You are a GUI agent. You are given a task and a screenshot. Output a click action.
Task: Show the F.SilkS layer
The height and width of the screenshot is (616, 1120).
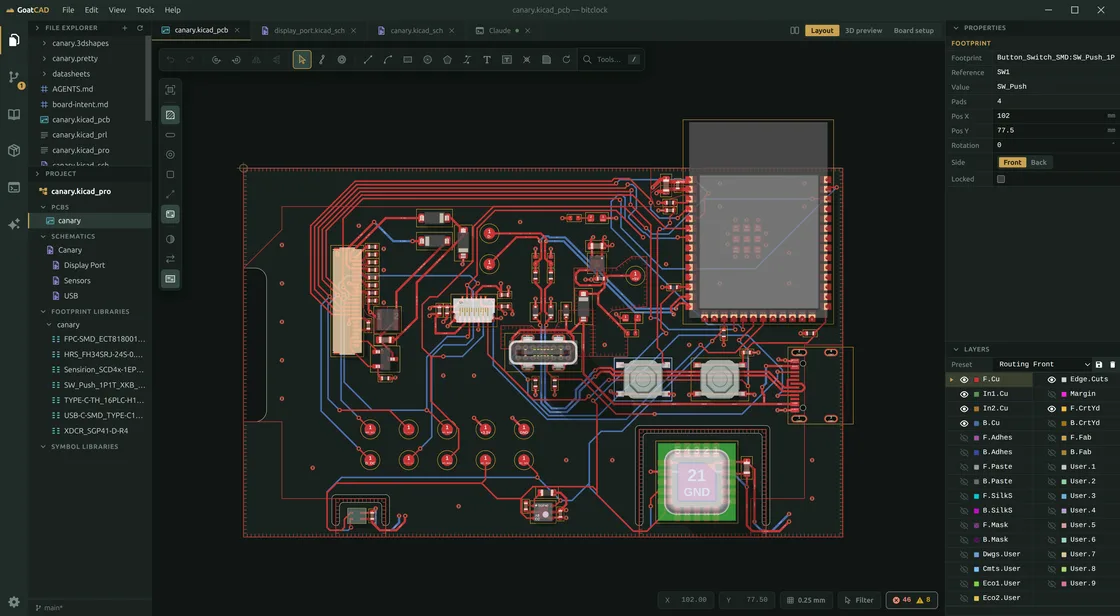(x=964, y=496)
